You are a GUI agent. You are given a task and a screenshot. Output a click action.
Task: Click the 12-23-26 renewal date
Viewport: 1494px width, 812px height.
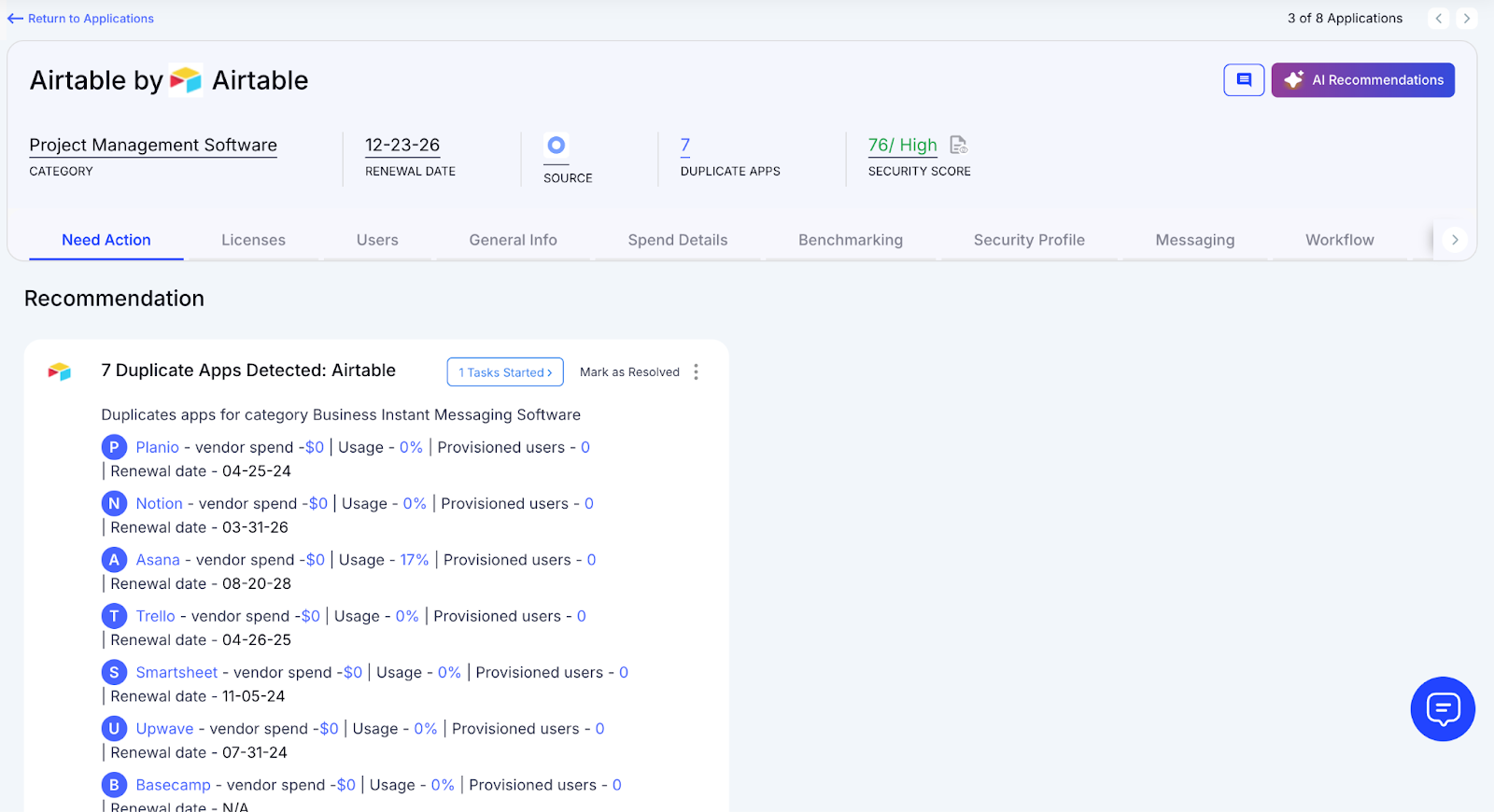(x=402, y=145)
